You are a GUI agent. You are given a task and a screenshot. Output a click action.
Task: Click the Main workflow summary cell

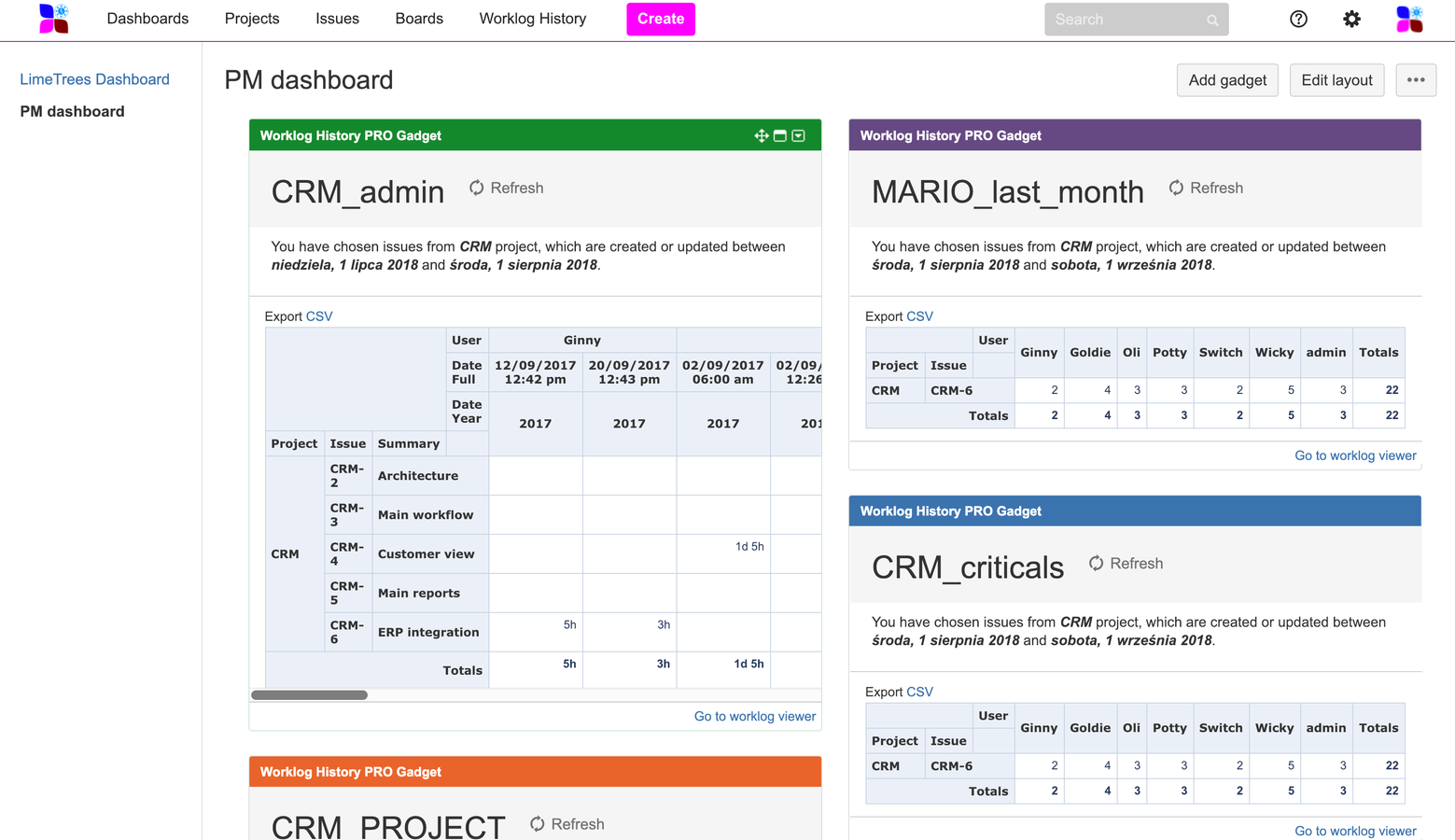(430, 515)
